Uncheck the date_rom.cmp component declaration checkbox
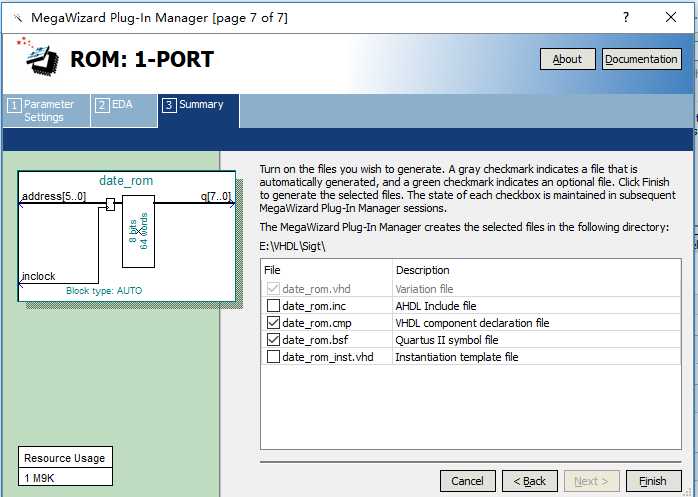 point(273,322)
